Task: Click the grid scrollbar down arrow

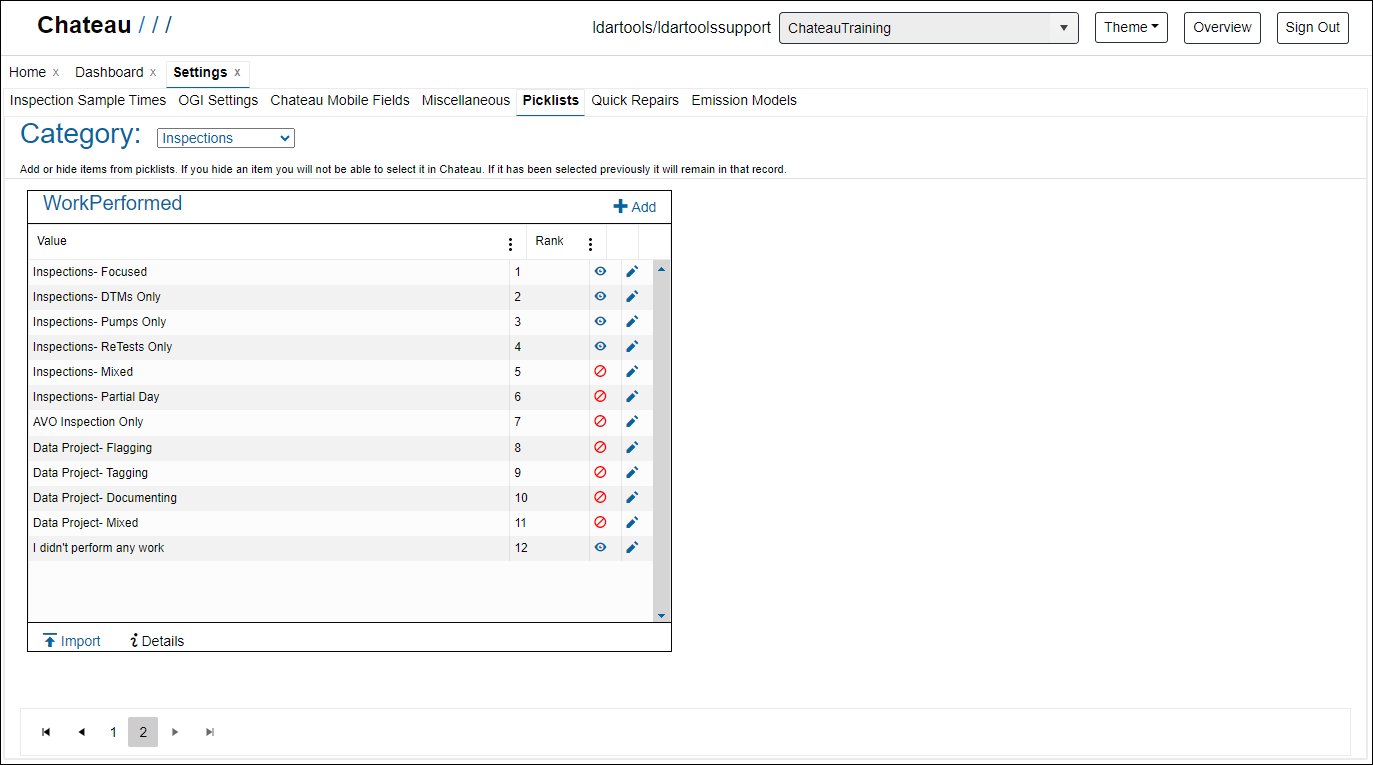Action: click(661, 615)
